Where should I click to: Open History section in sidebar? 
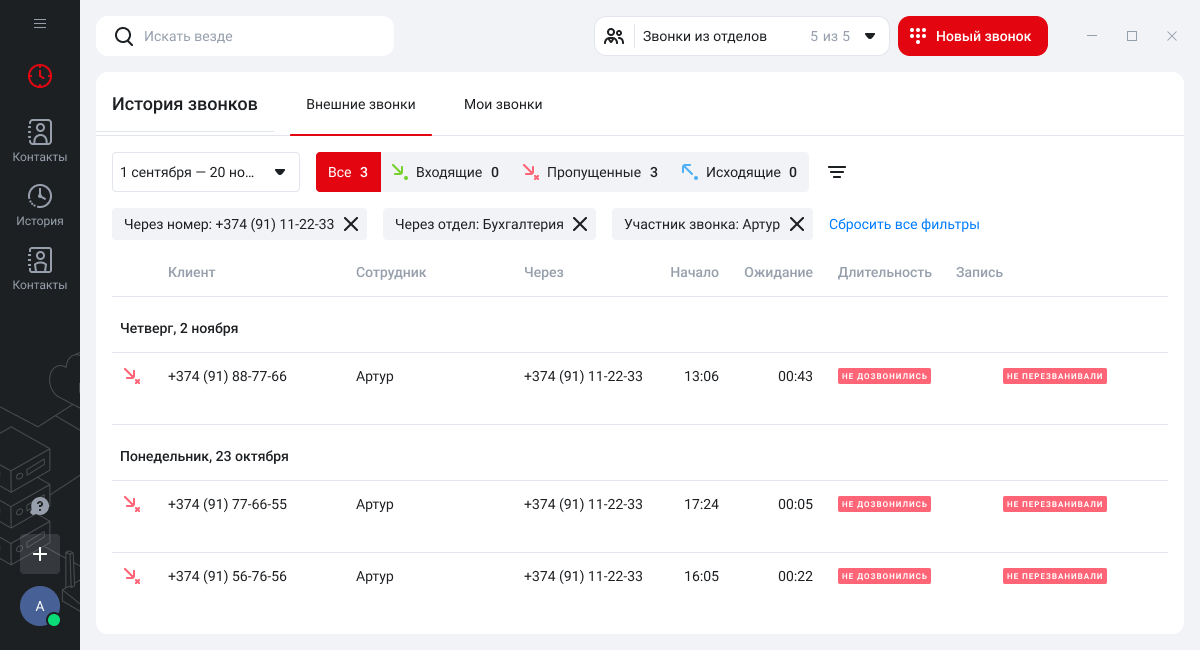pos(40,206)
